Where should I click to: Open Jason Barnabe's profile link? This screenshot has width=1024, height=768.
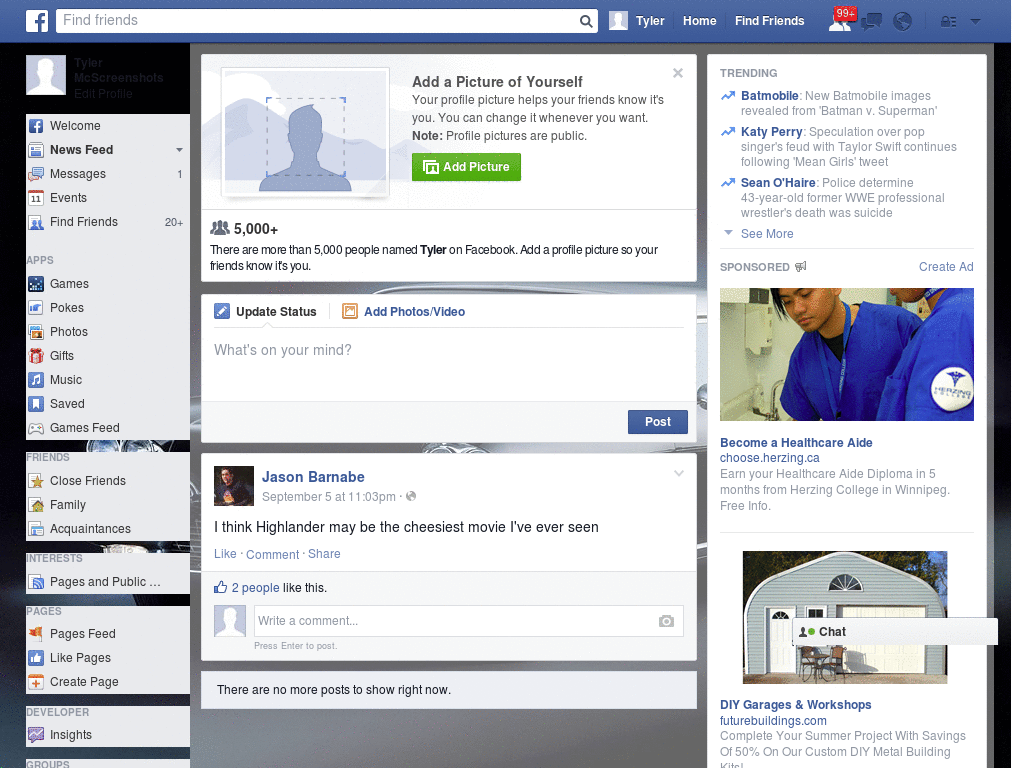[x=313, y=477]
